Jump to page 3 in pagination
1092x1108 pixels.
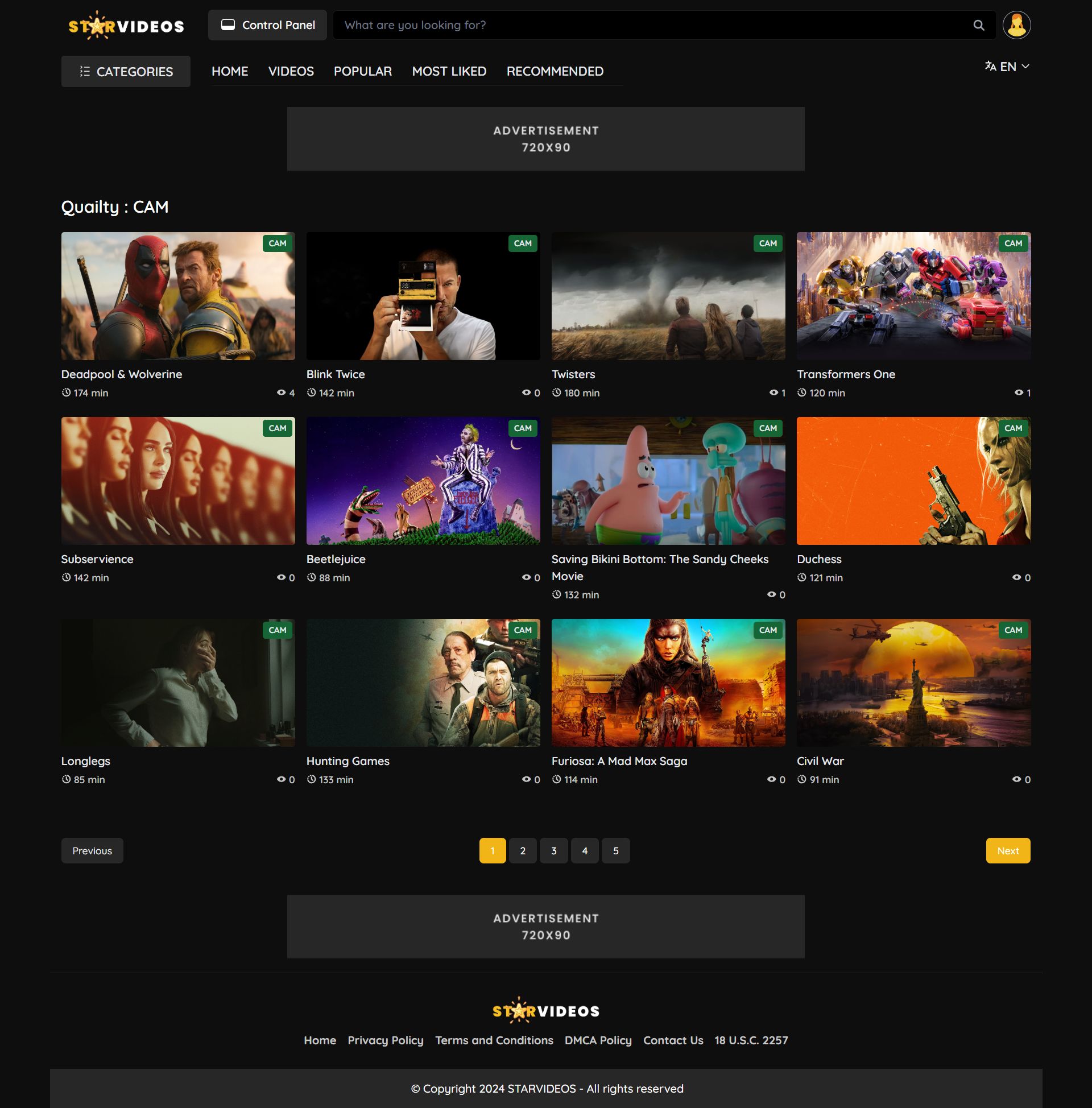point(553,850)
